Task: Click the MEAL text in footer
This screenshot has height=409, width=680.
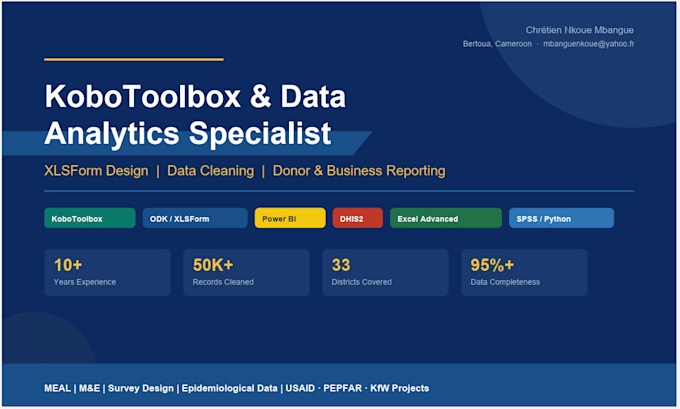Action: pos(58,388)
